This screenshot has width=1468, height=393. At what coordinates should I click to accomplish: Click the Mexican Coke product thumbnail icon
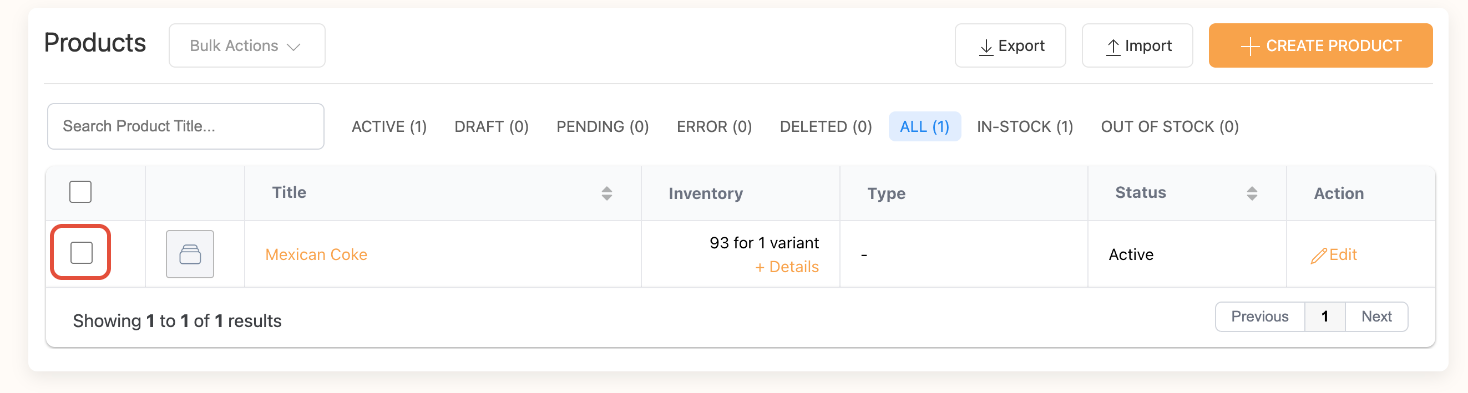pyautogui.click(x=190, y=254)
